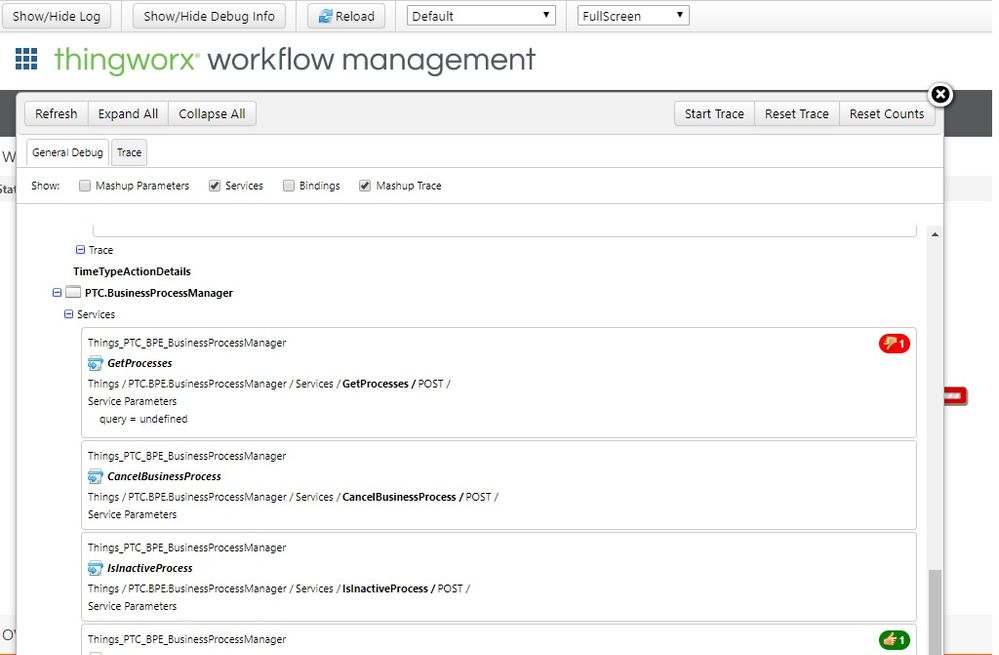Viewport: 999px width, 655px height.
Task: Click Reset Trace
Action: (797, 113)
